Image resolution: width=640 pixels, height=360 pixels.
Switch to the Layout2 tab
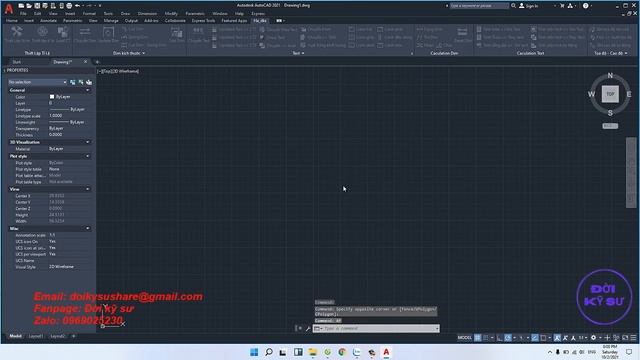coord(58,336)
